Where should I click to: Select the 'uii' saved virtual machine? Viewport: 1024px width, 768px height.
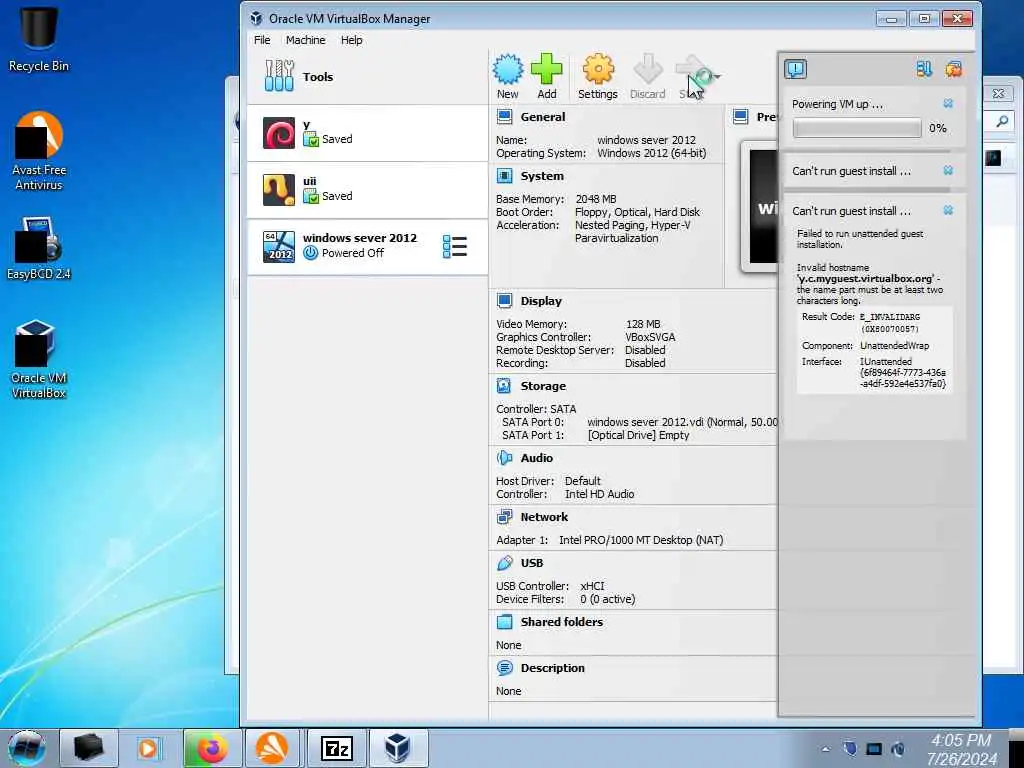click(x=367, y=189)
